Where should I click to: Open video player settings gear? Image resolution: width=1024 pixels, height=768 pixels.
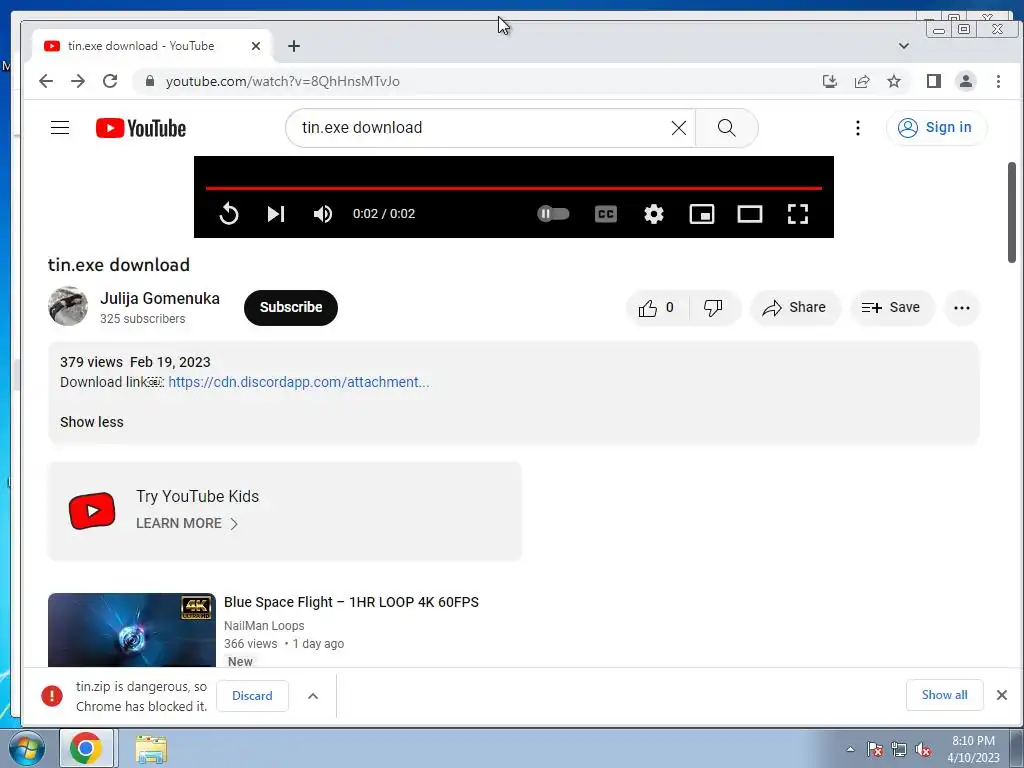[654, 214]
